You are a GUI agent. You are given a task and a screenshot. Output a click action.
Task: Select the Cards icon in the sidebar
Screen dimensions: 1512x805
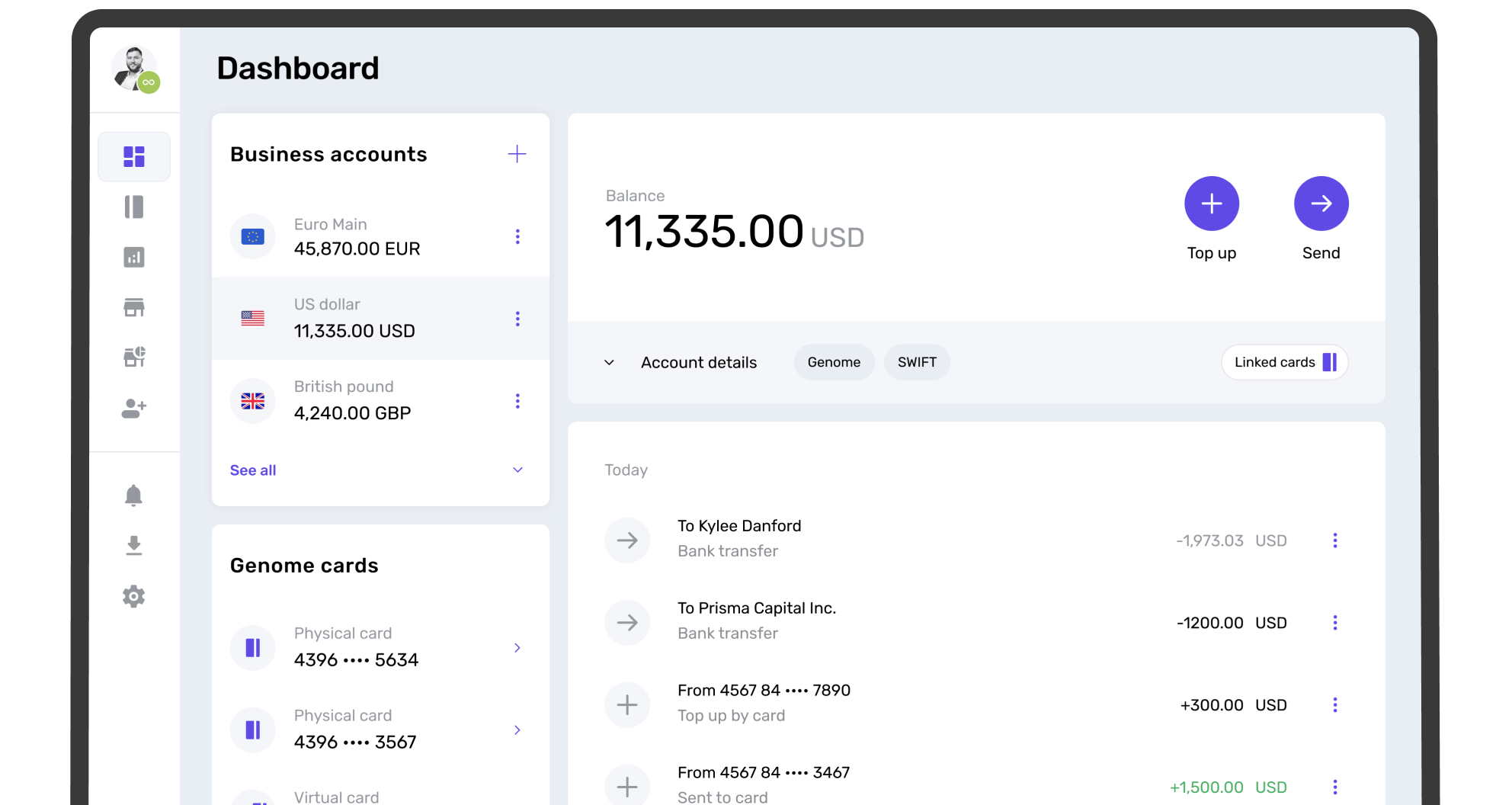point(134,207)
